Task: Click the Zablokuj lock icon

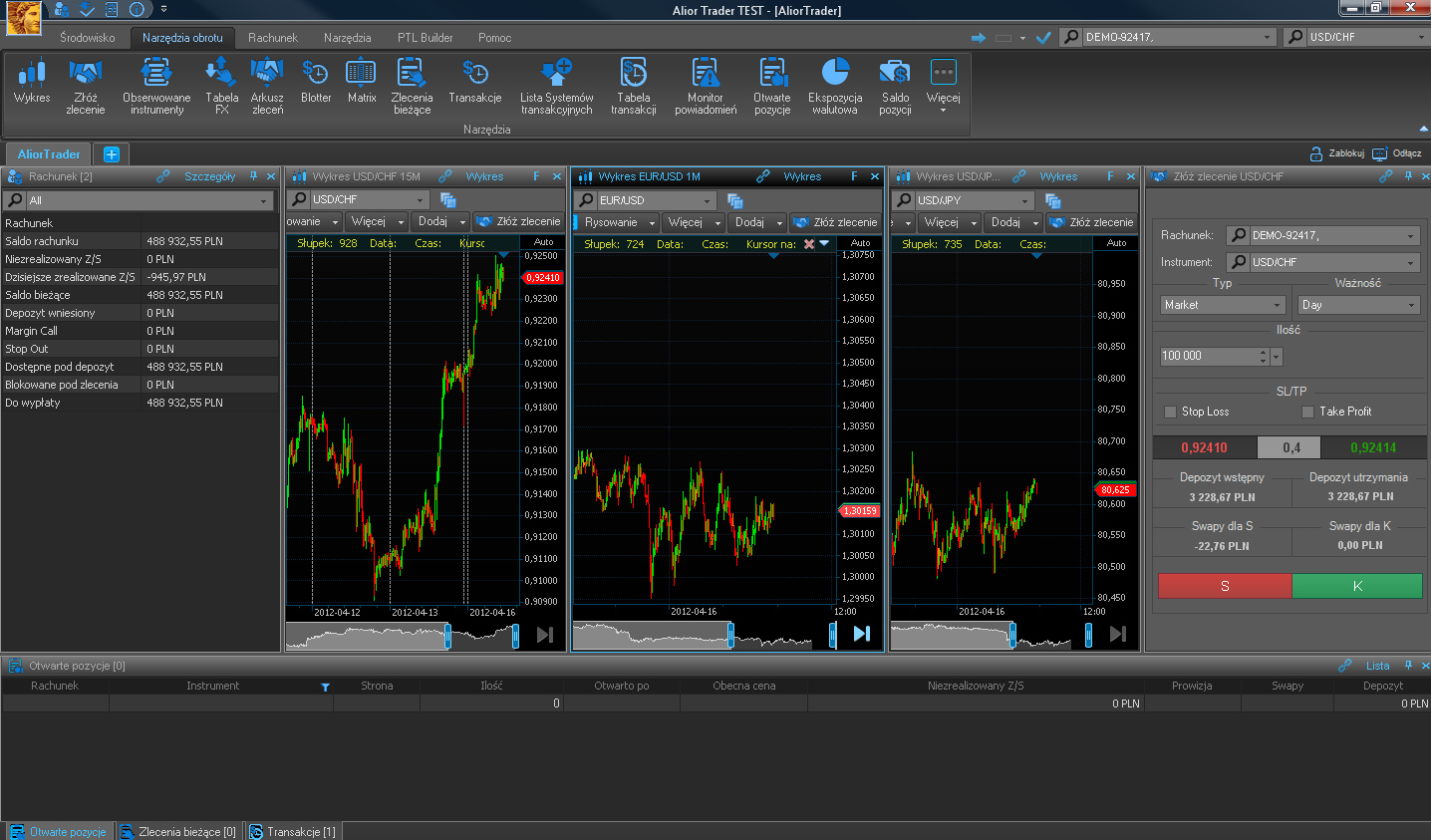Action: (1315, 153)
